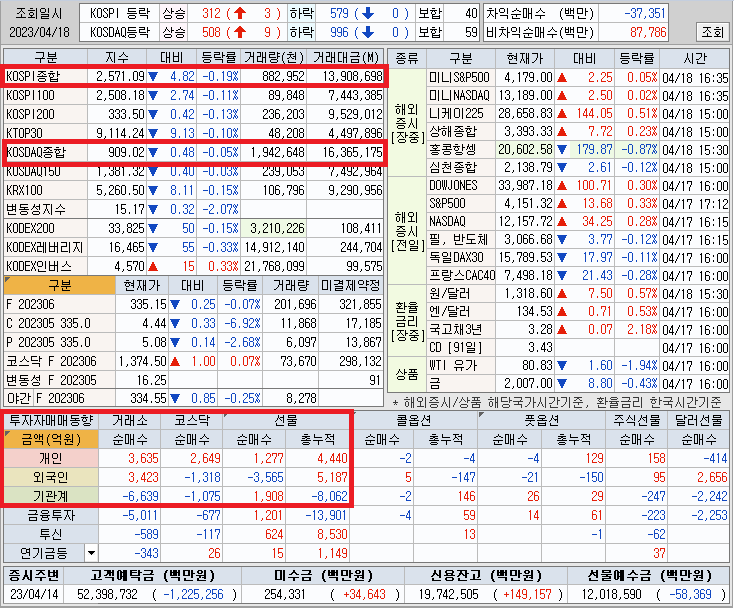734x608 pixels.
Task: Open the 연기금등 dropdown arrow
Action: click(91, 553)
